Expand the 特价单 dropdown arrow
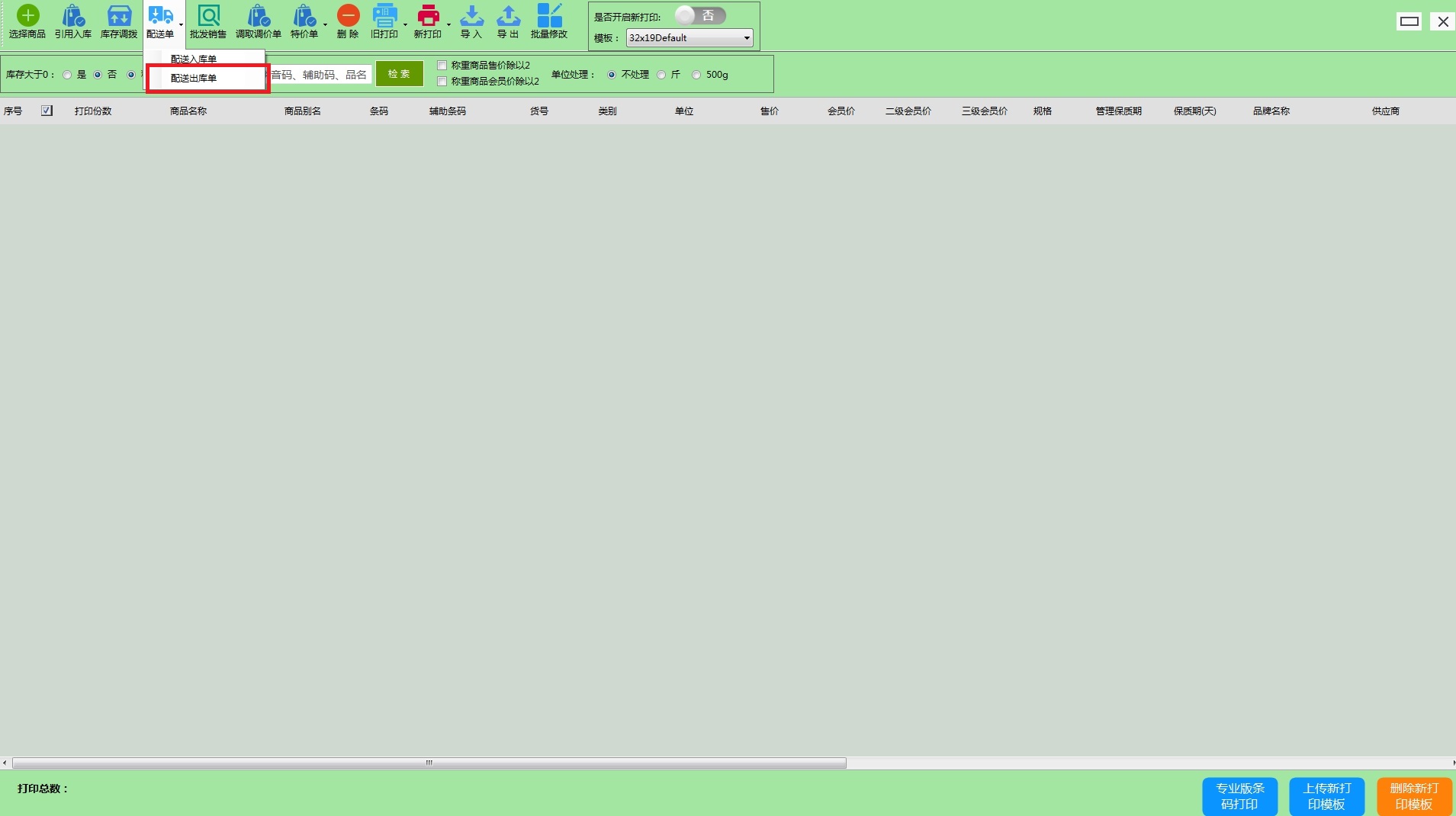The height and width of the screenshot is (816, 1456). point(325,24)
